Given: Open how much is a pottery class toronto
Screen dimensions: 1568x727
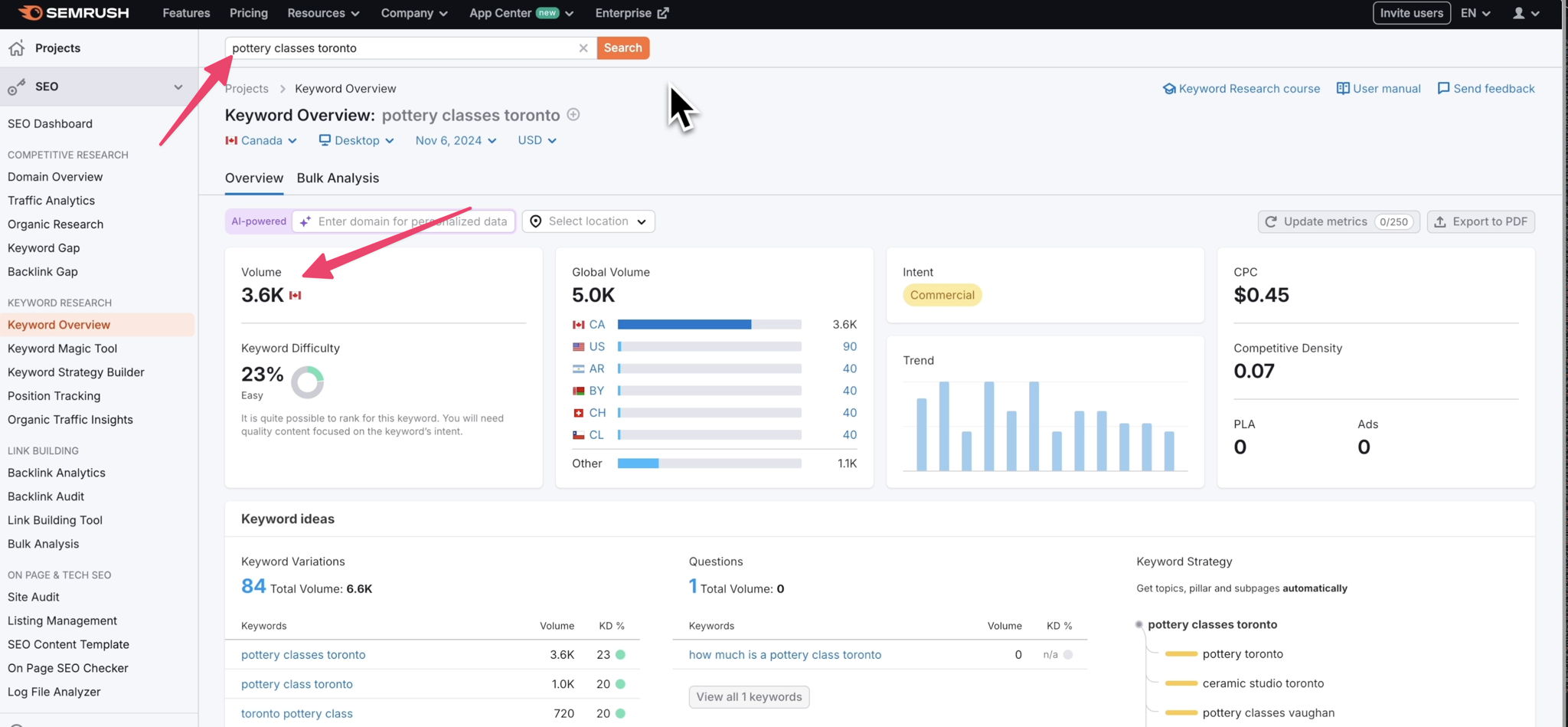Looking at the screenshot, I should (785, 655).
